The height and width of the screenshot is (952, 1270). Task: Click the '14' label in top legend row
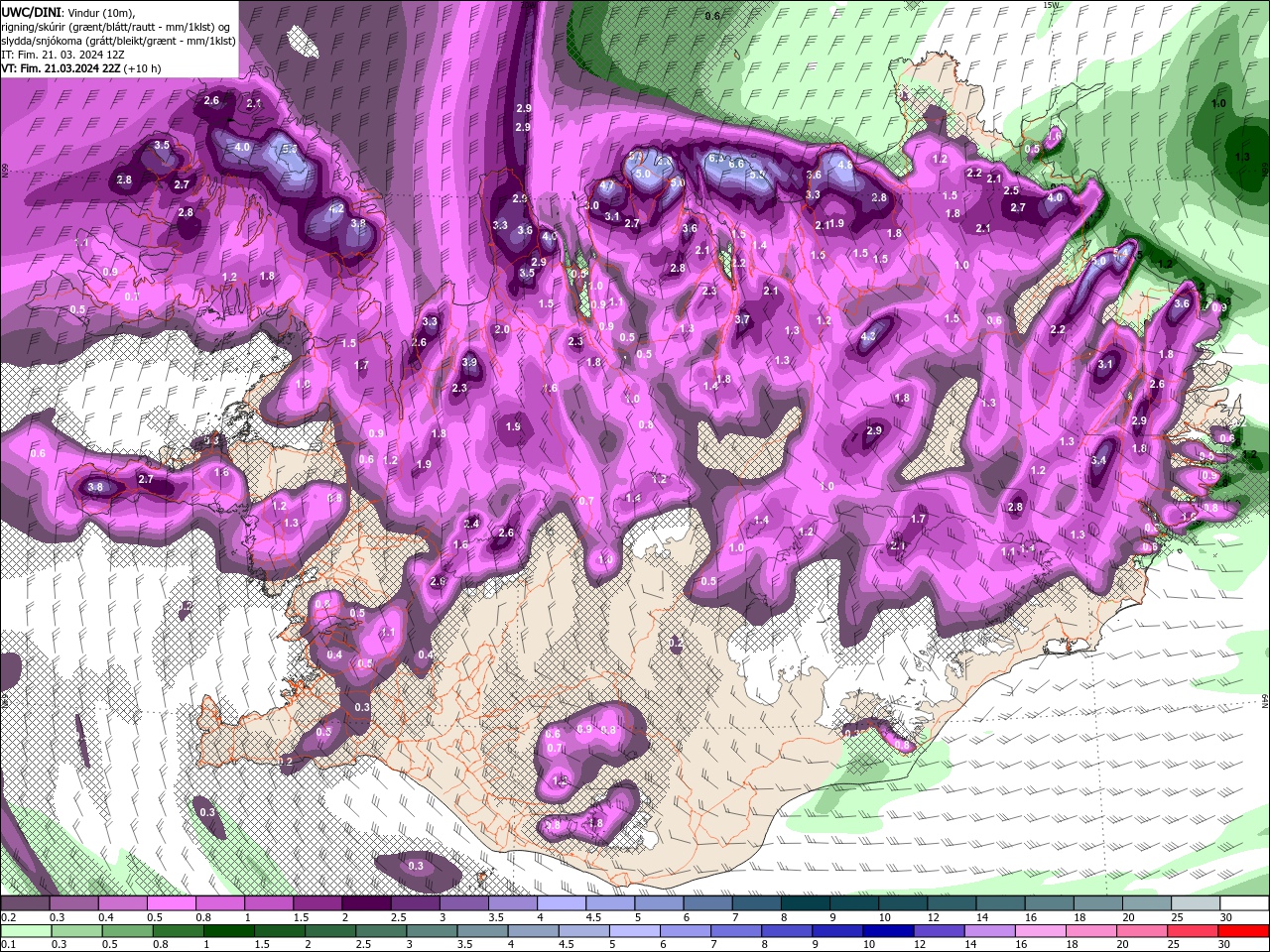(x=982, y=917)
